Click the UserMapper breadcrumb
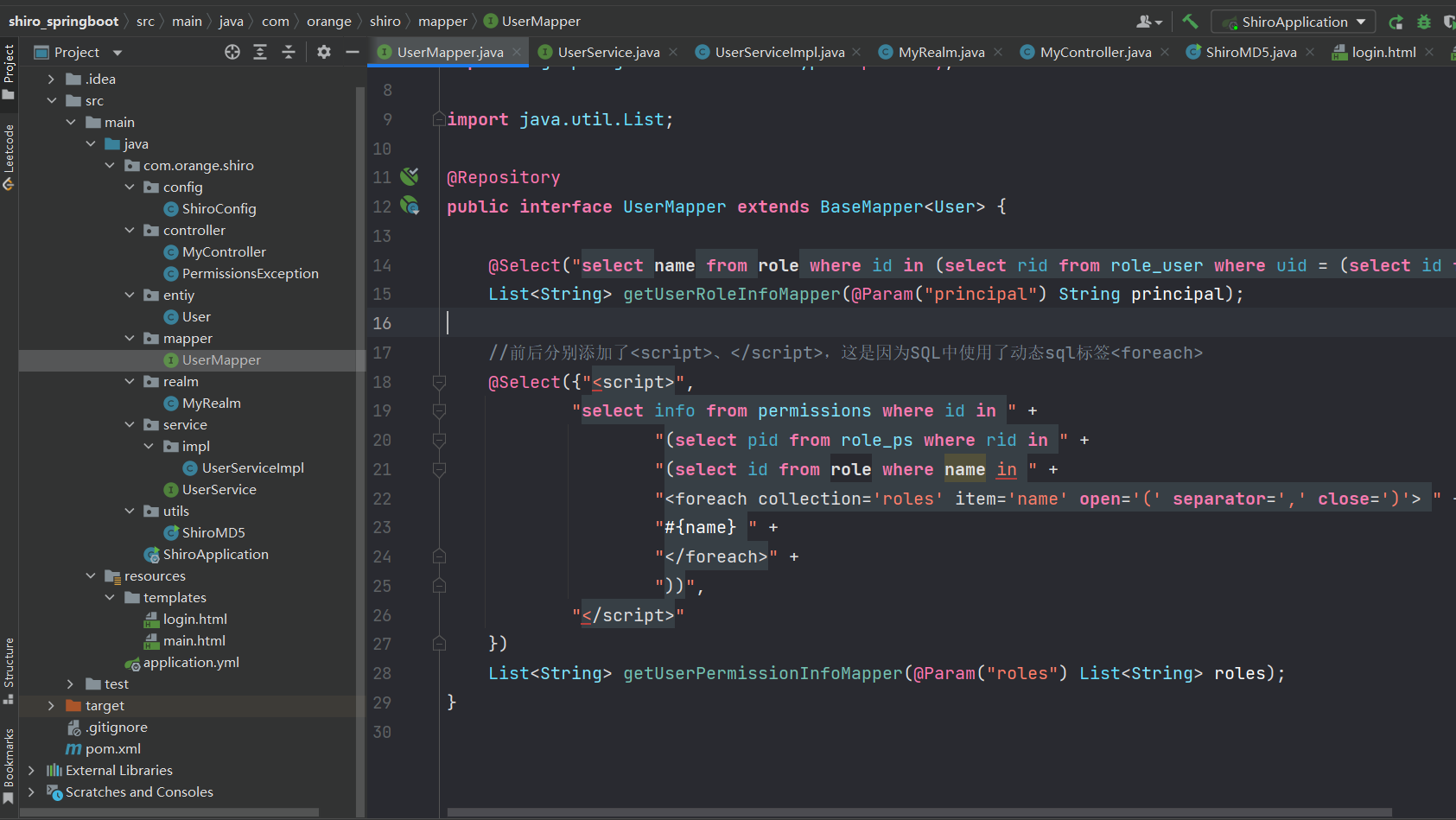Image resolution: width=1456 pixels, height=820 pixels. (x=532, y=21)
